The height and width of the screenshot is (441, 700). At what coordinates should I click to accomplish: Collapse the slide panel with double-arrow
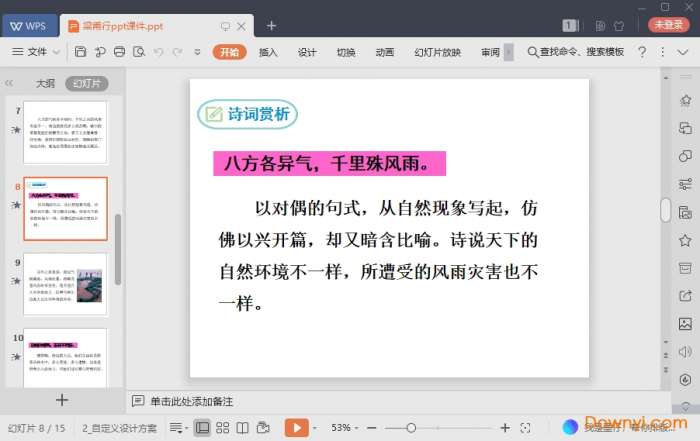(x=9, y=83)
